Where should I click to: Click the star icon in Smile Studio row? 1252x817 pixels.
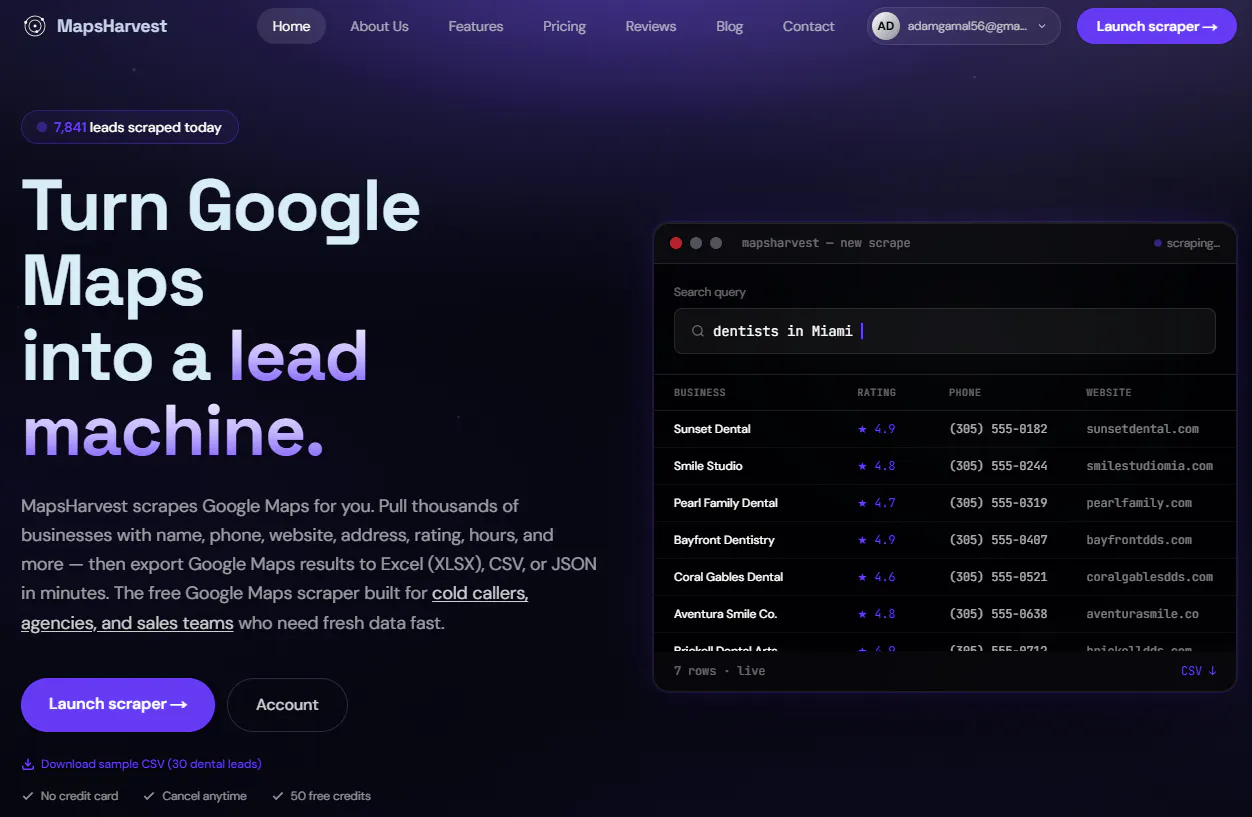pos(862,466)
